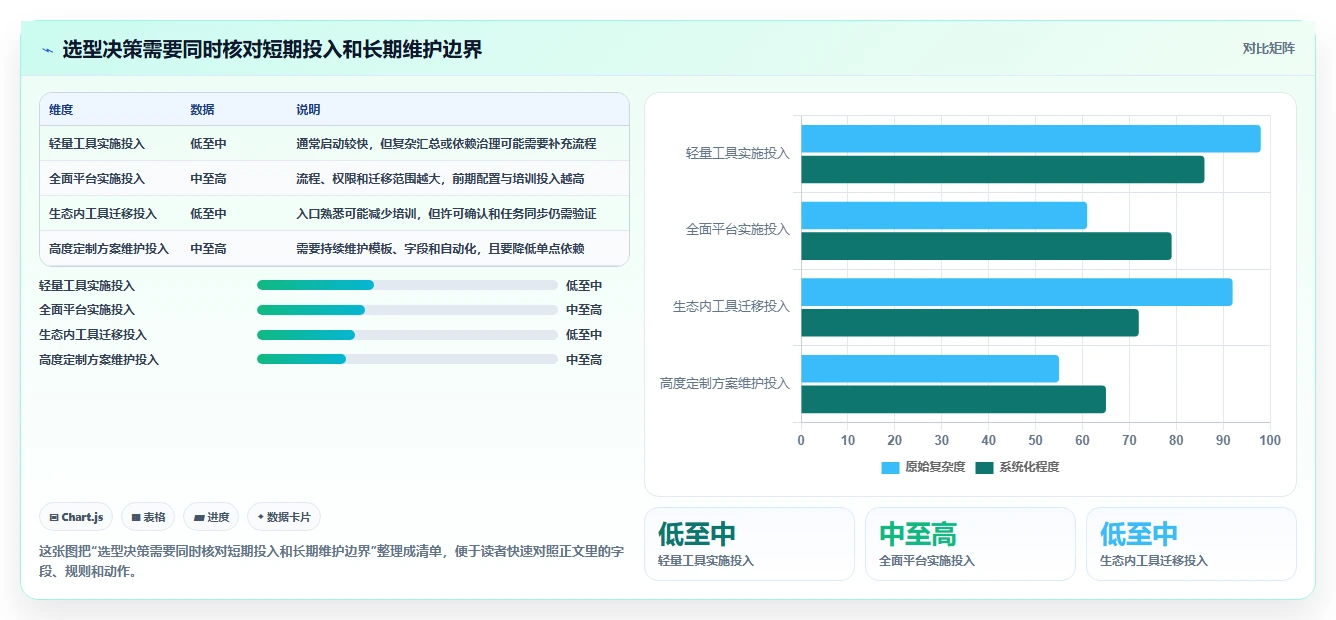The width and height of the screenshot is (1336, 620).
Task: Click the 原始复杂度 bar for 轻量工具实施投入
Action: click(x=1030, y=139)
